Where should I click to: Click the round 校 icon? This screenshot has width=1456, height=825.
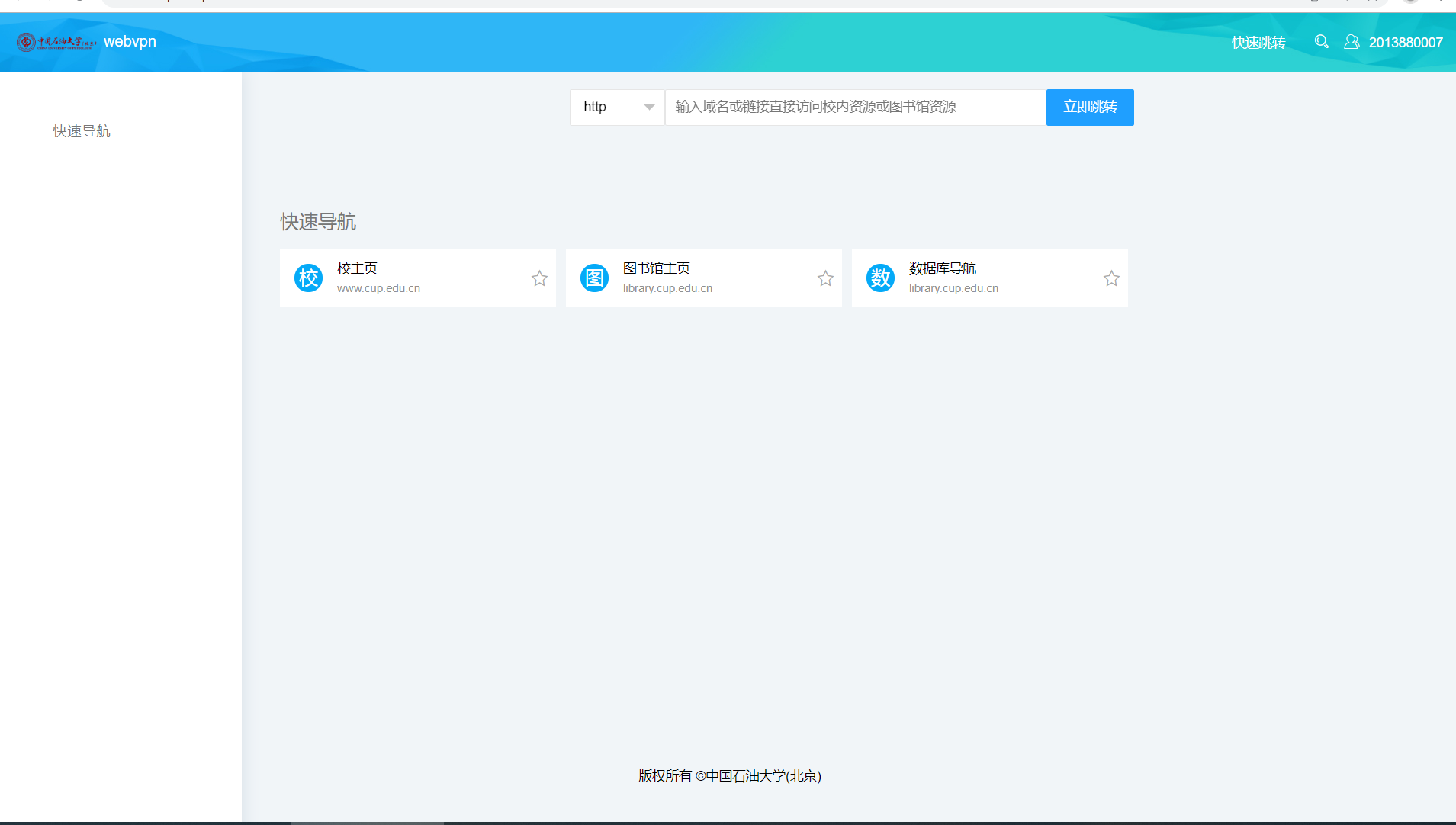point(308,278)
